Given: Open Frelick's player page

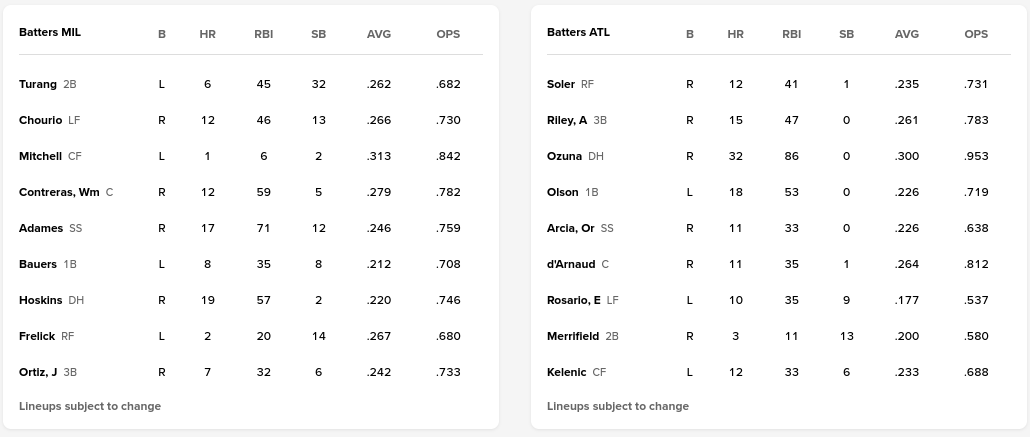Looking at the screenshot, I should tap(37, 336).
